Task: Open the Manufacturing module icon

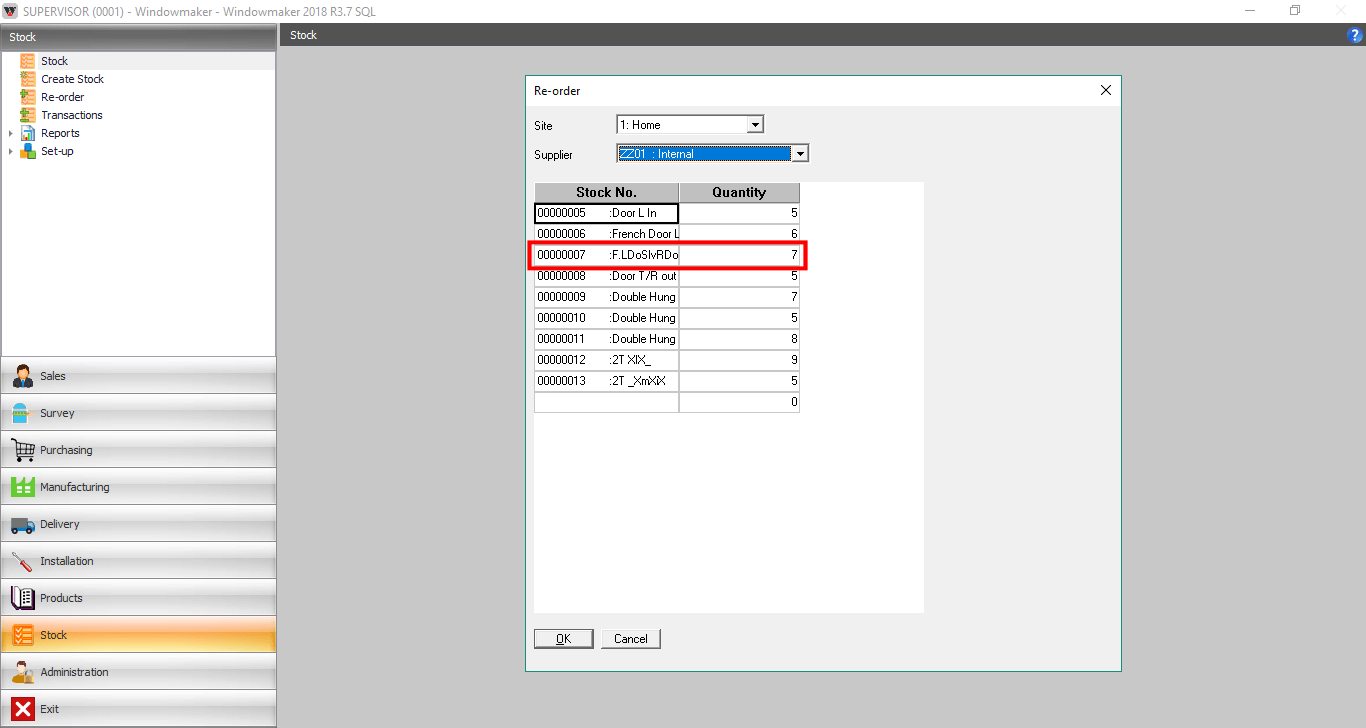Action: pos(22,487)
